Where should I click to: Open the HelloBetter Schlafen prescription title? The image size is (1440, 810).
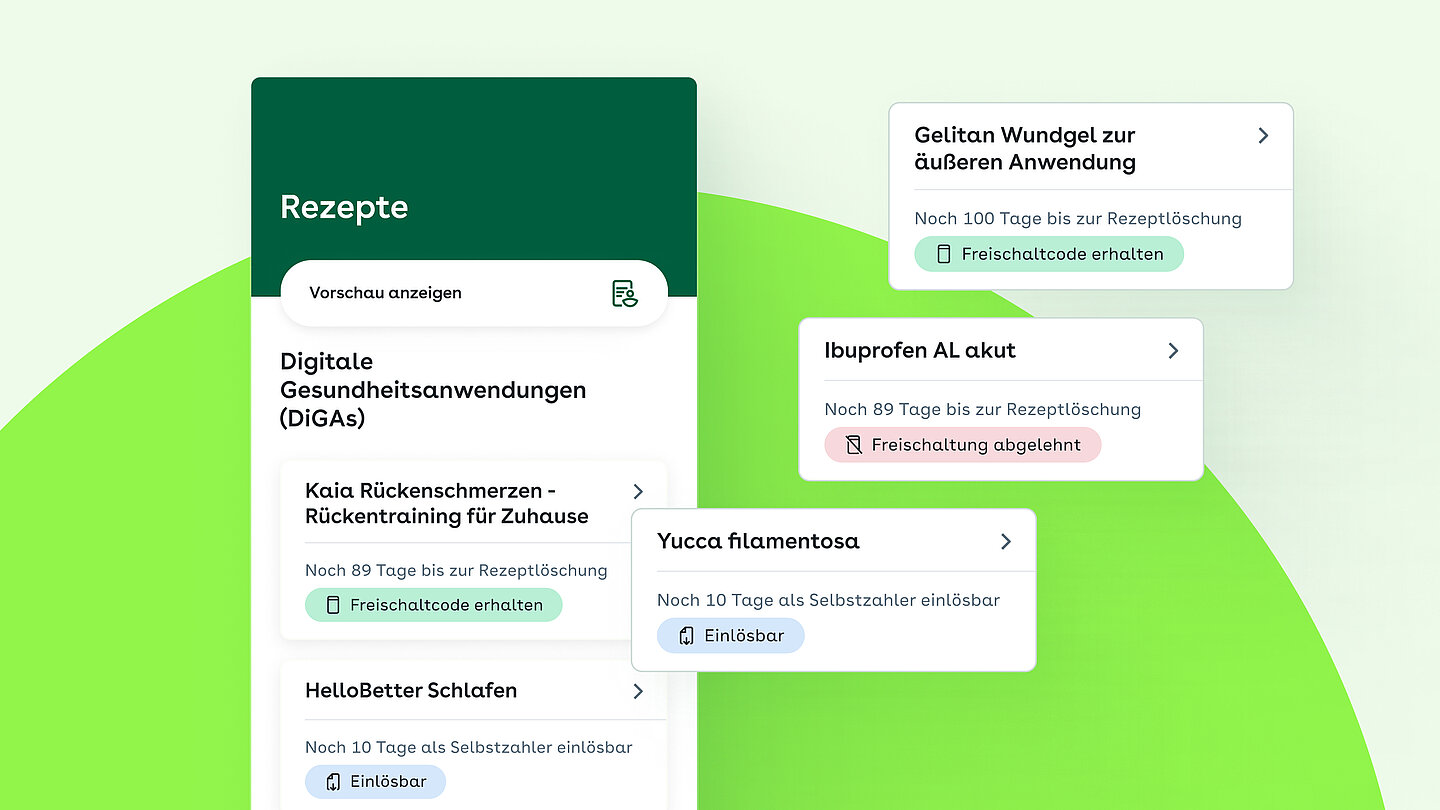pos(411,691)
